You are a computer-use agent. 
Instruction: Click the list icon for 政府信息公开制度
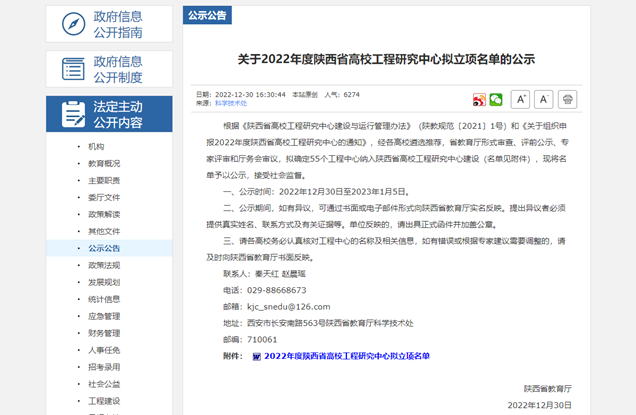(73, 68)
